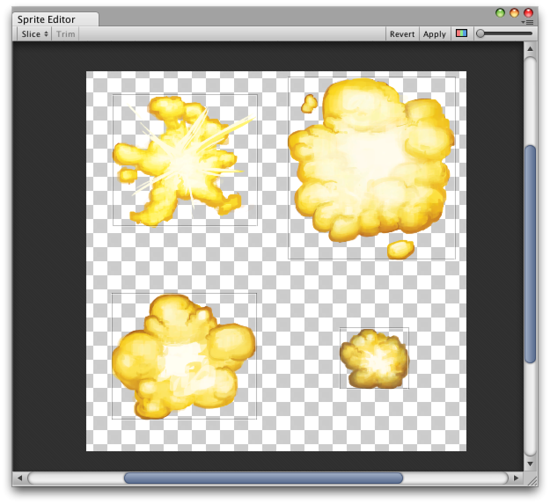Apply the sprite changes

pyautogui.click(x=434, y=34)
